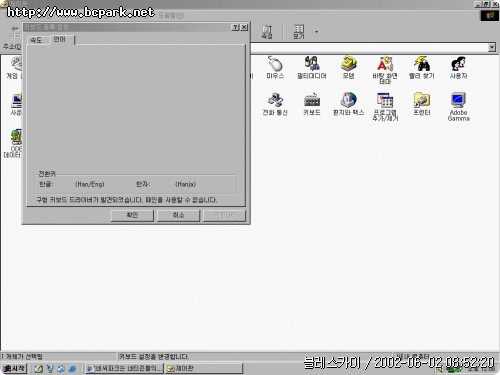Switch to the 속도 (Speed) tab

[36, 40]
